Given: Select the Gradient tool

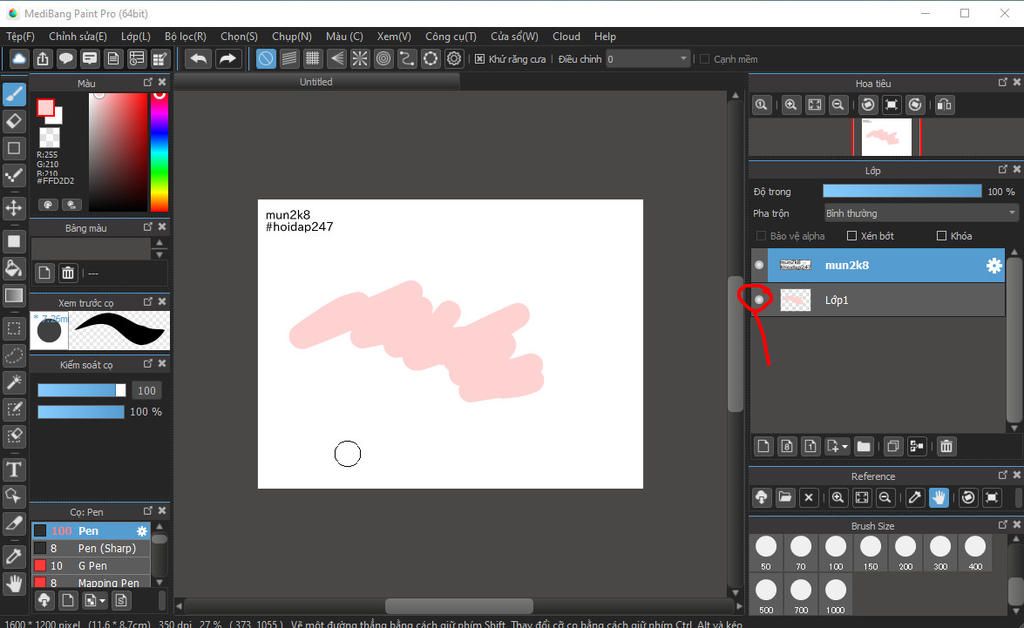Looking at the screenshot, I should (14, 296).
